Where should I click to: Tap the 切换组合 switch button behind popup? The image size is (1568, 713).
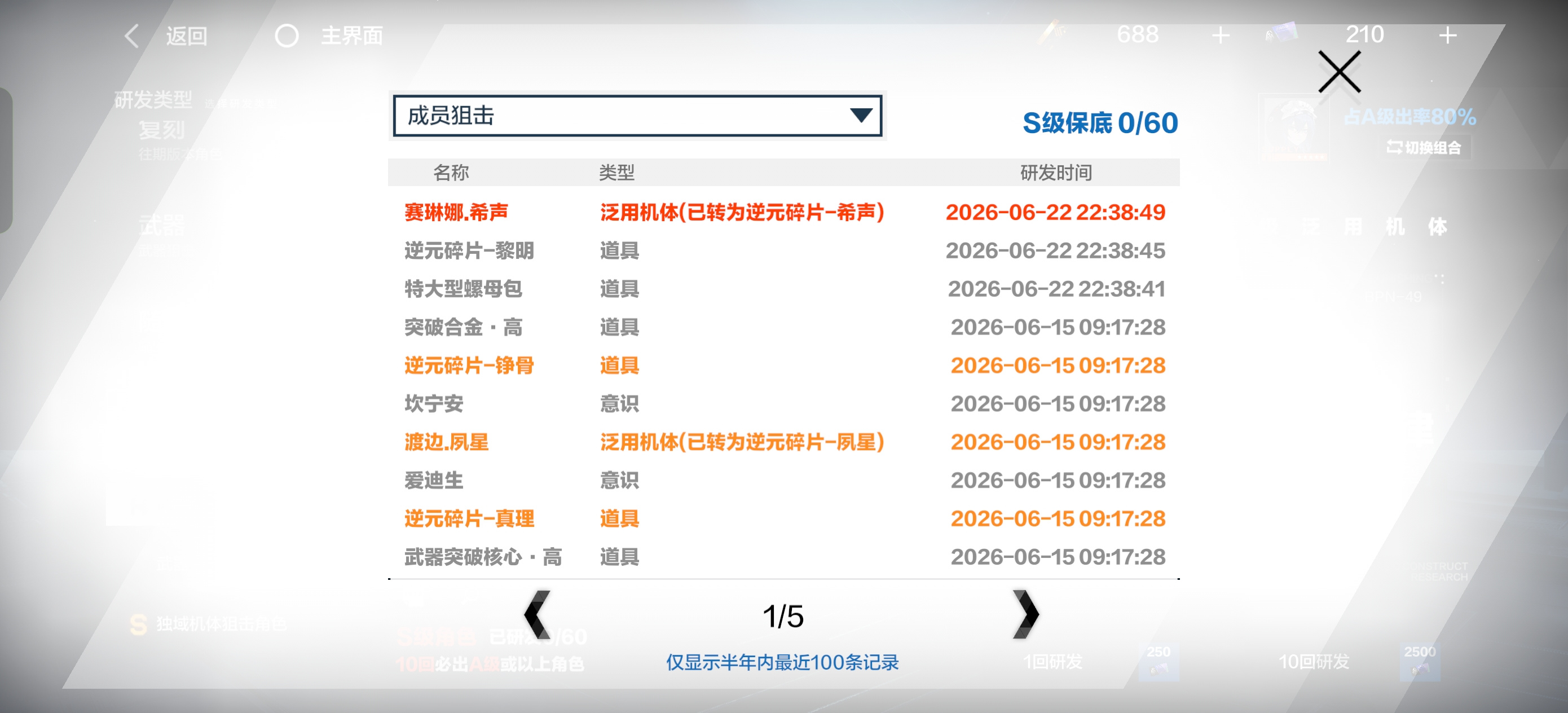(x=1424, y=147)
